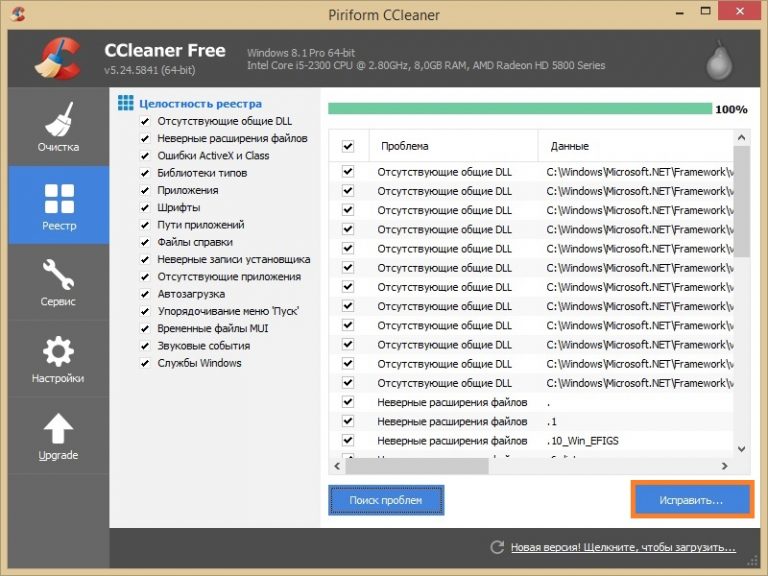Click the horizontal scrollbar right arrow

(x=724, y=466)
